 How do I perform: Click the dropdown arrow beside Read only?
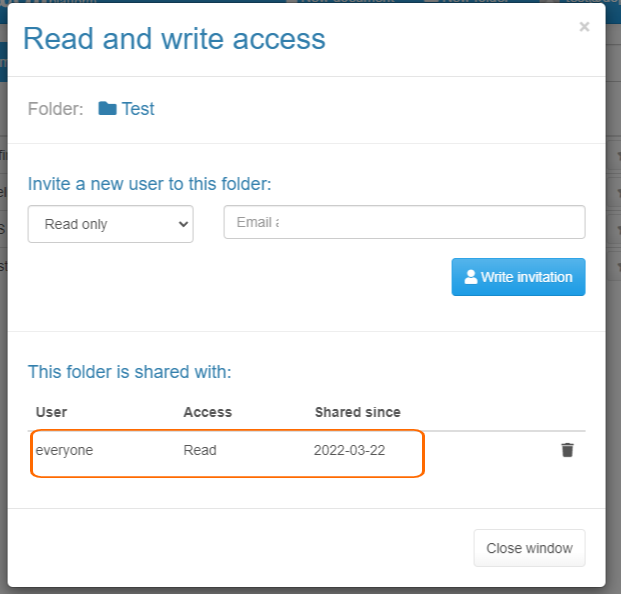coord(183,224)
